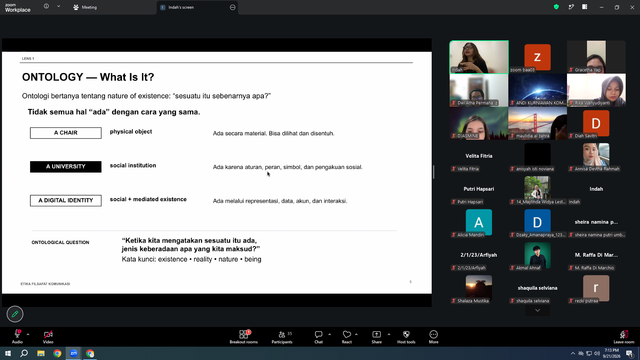Expand the audio options chevron

pyautogui.click(x=28, y=334)
